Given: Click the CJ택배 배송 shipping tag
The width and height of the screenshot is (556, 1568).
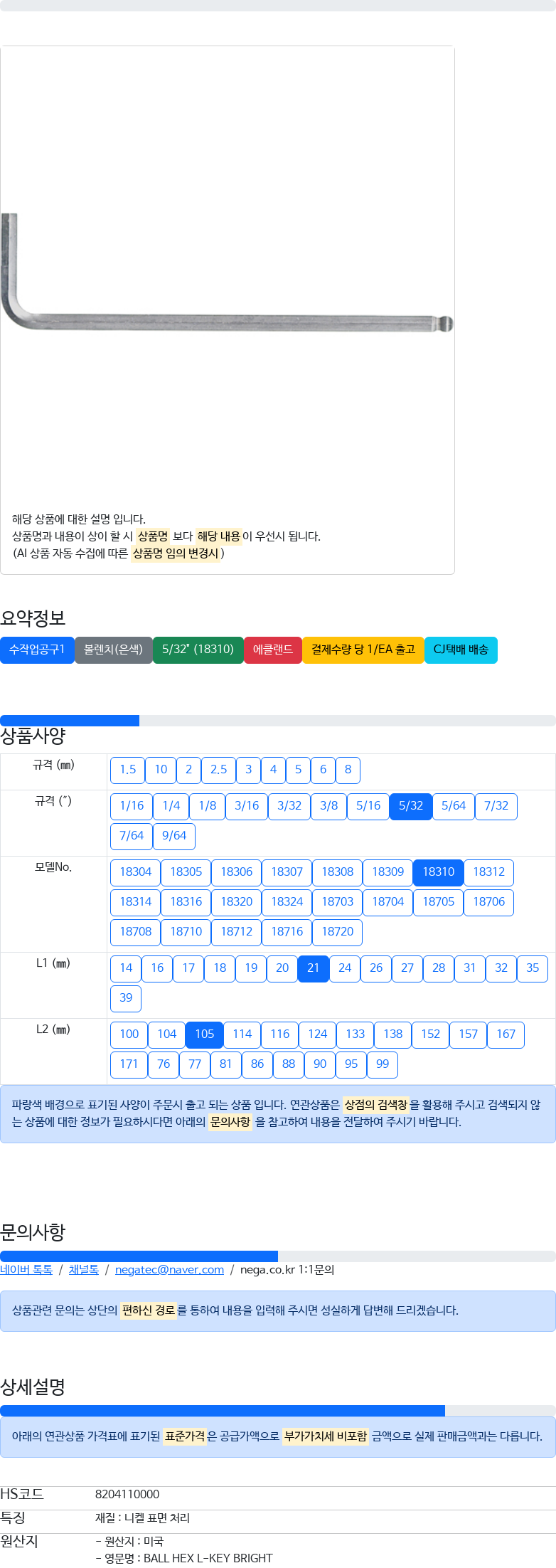Looking at the screenshot, I should coord(461,650).
